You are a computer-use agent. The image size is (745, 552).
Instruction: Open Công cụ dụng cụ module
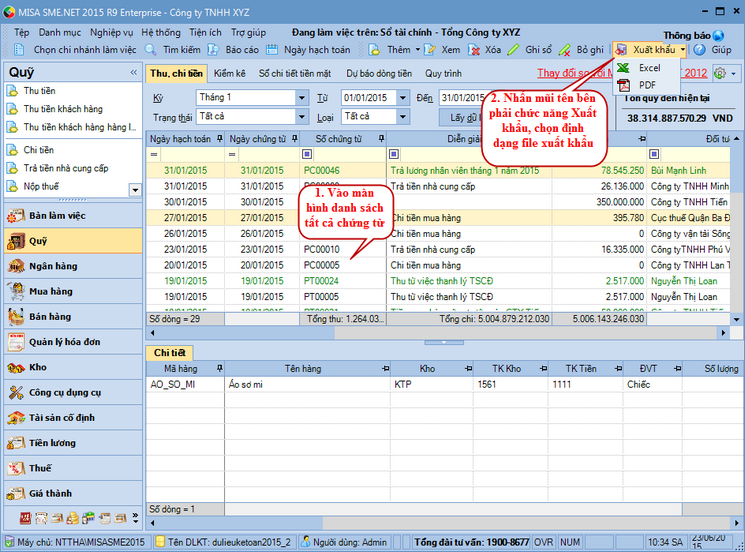(x=73, y=392)
